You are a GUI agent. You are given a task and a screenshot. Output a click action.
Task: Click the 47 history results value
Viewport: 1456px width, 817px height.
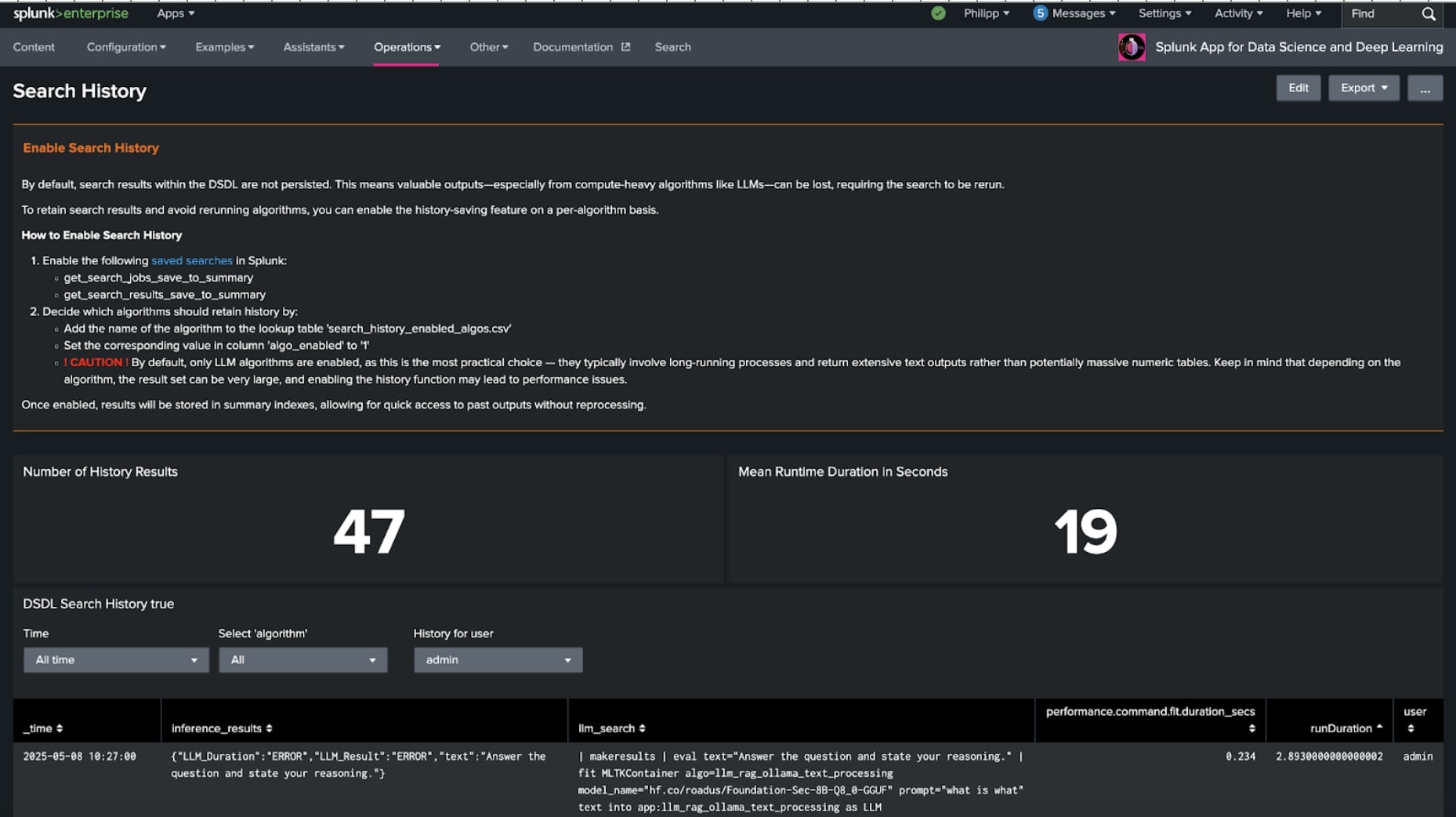click(x=368, y=532)
